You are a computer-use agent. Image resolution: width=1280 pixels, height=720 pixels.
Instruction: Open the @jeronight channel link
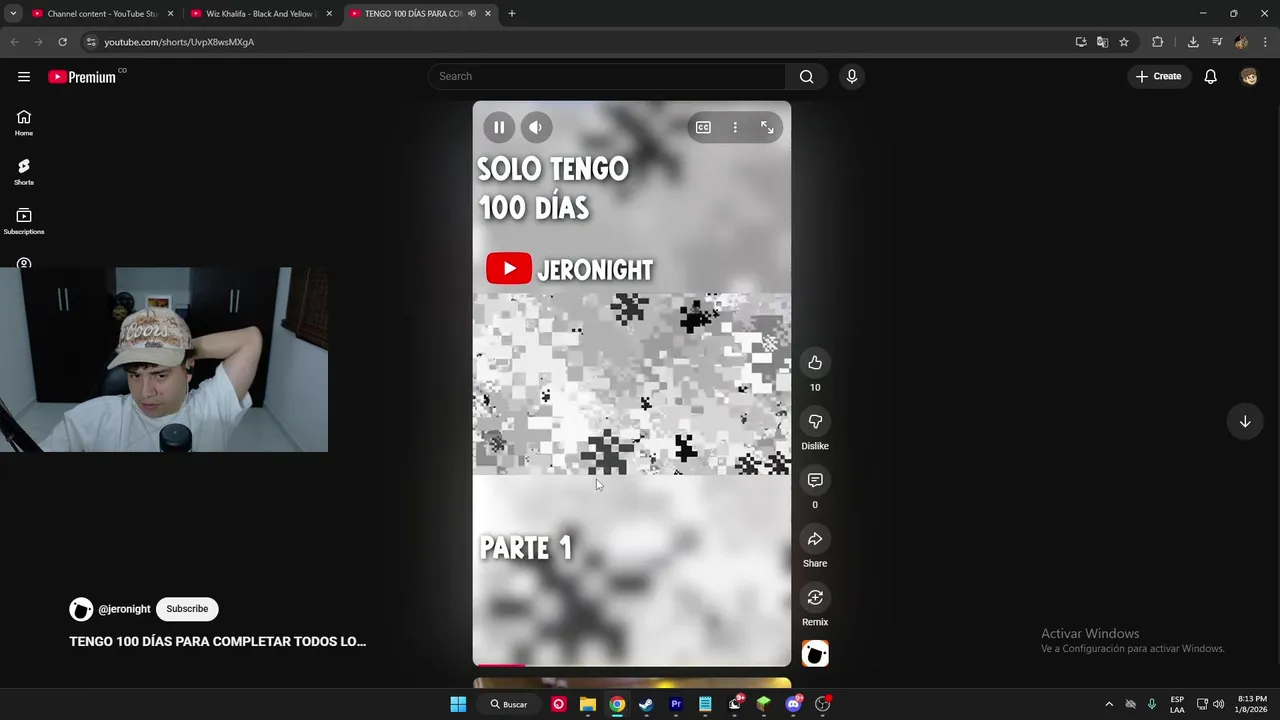(x=124, y=609)
